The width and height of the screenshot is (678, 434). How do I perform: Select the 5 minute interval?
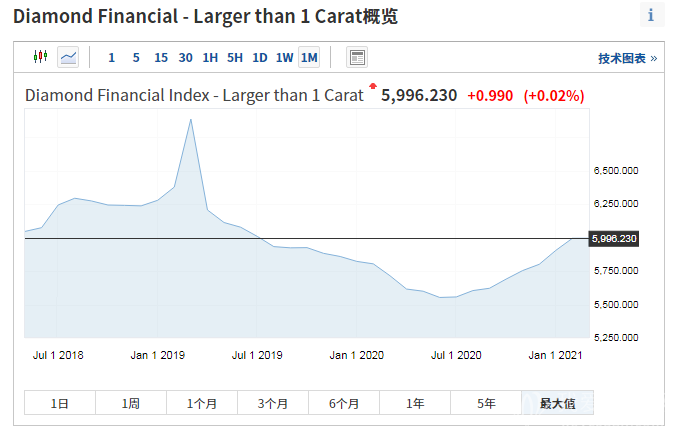(136, 57)
